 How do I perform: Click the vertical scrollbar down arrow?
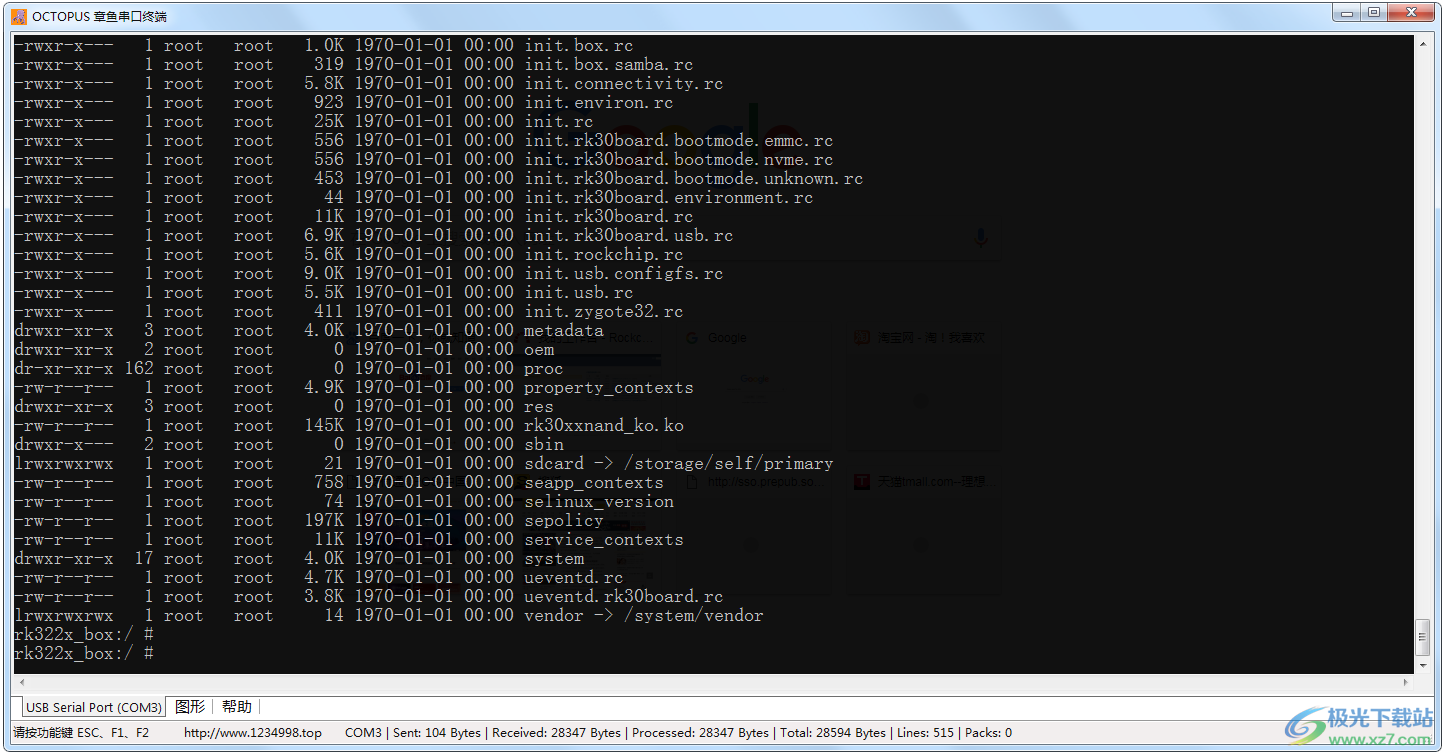click(1423, 666)
